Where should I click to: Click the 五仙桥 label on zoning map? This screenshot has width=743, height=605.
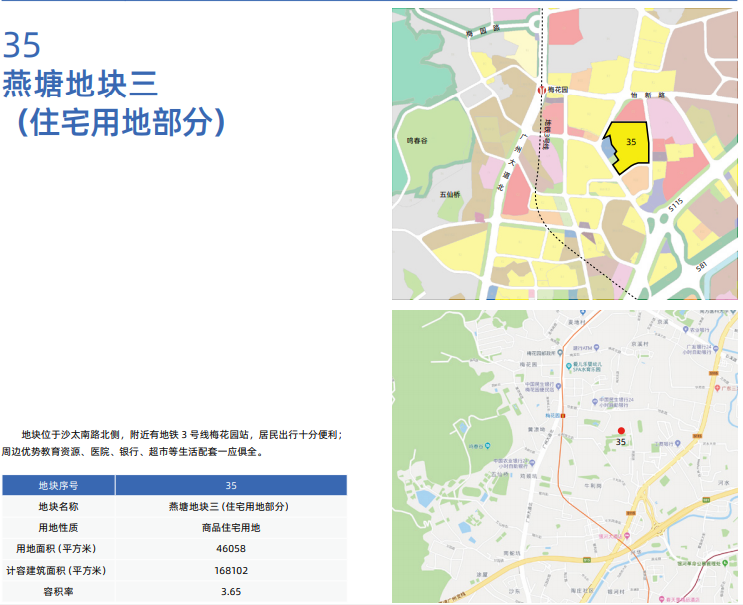pyautogui.click(x=449, y=196)
